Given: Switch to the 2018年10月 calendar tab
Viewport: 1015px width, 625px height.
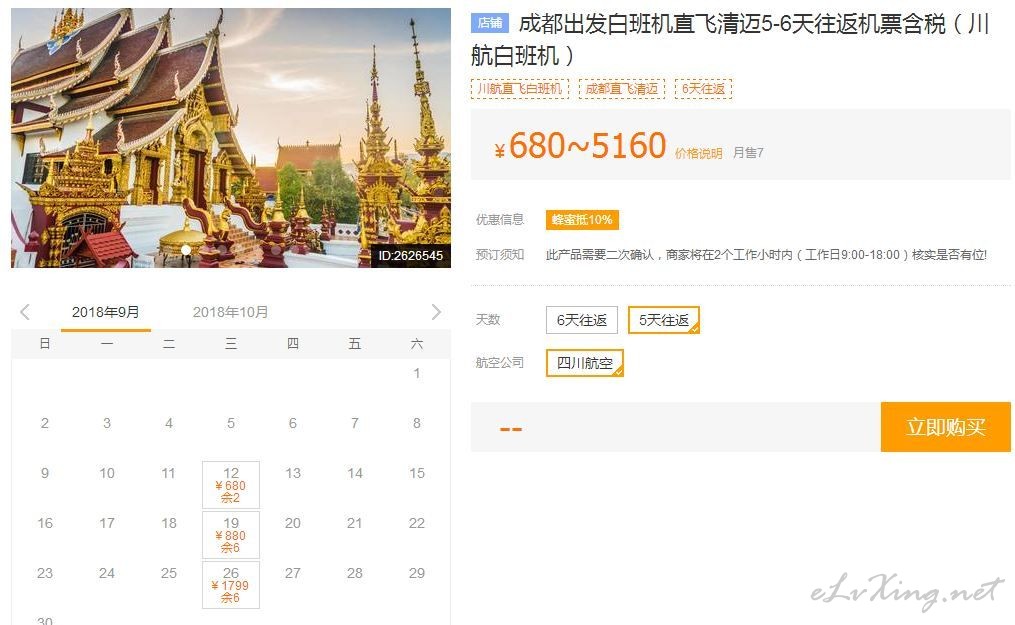Looking at the screenshot, I should point(230,312).
